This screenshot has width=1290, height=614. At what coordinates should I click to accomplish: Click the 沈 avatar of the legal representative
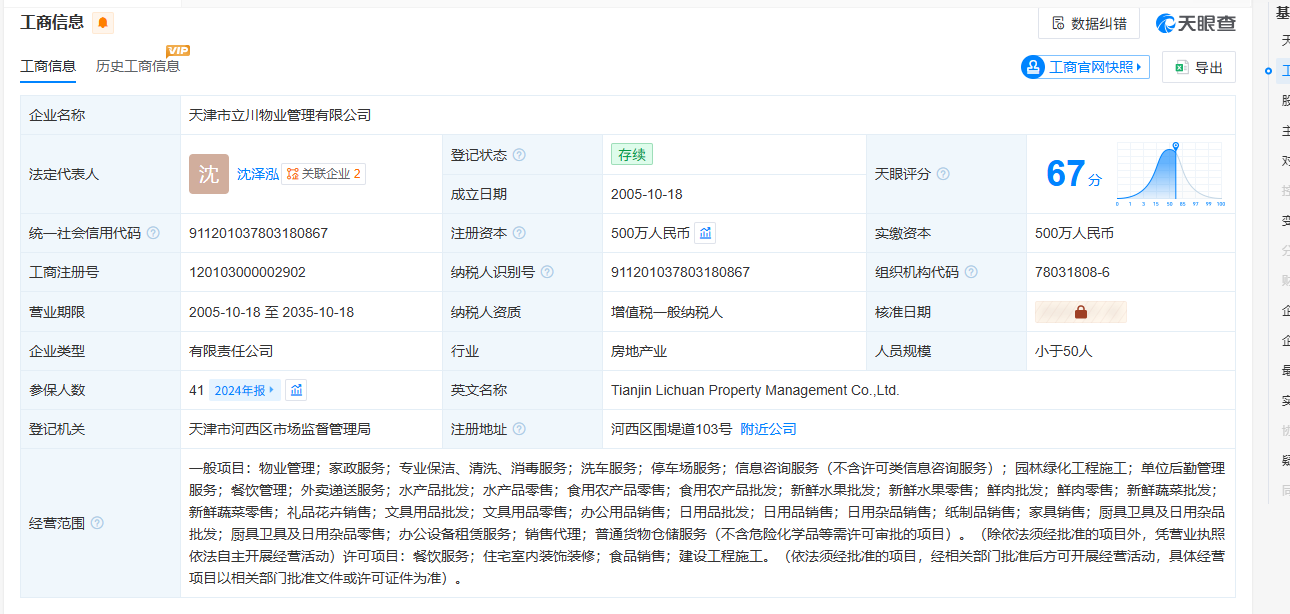pyautogui.click(x=208, y=174)
